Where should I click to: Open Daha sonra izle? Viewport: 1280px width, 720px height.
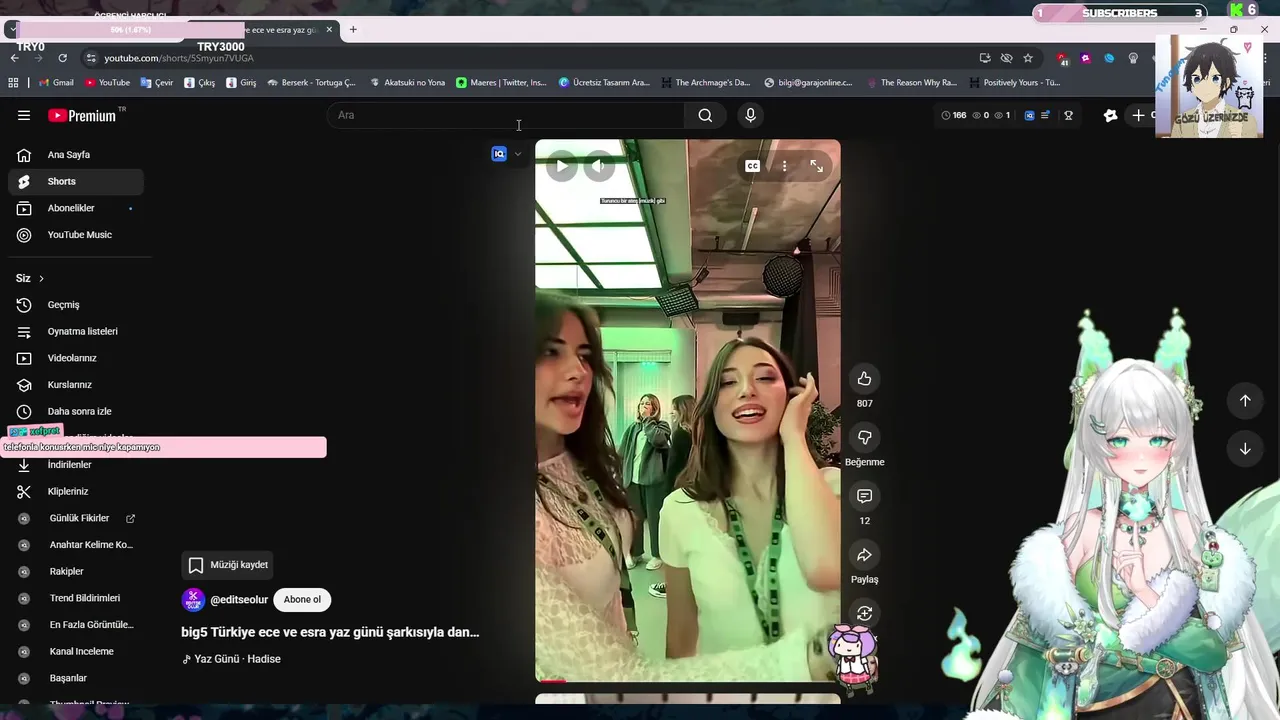pyautogui.click(x=76, y=411)
